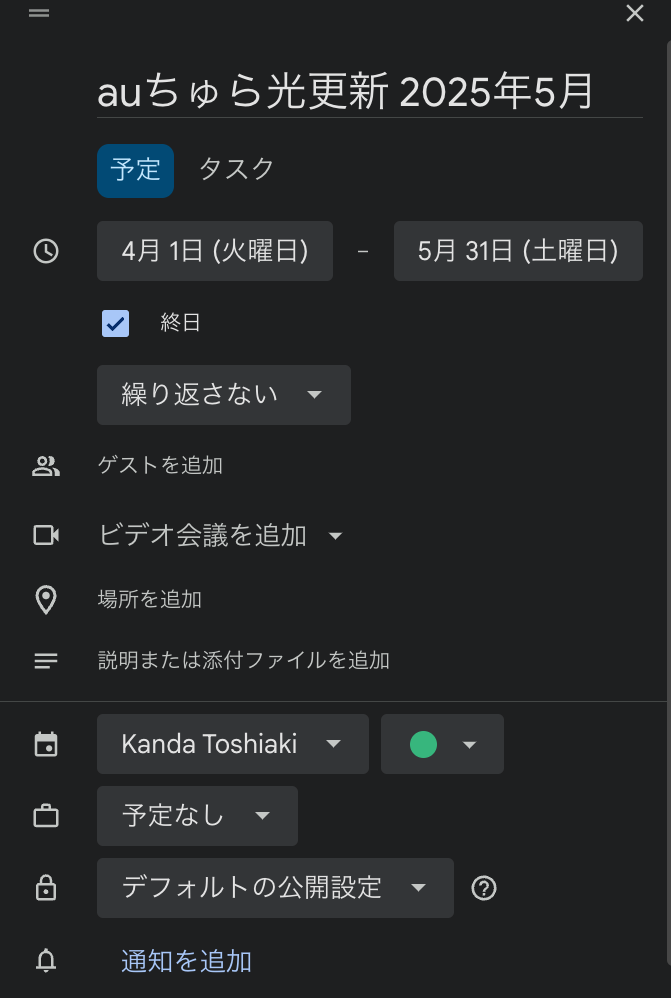
Task: Click the clock time icon
Action: pos(46,251)
